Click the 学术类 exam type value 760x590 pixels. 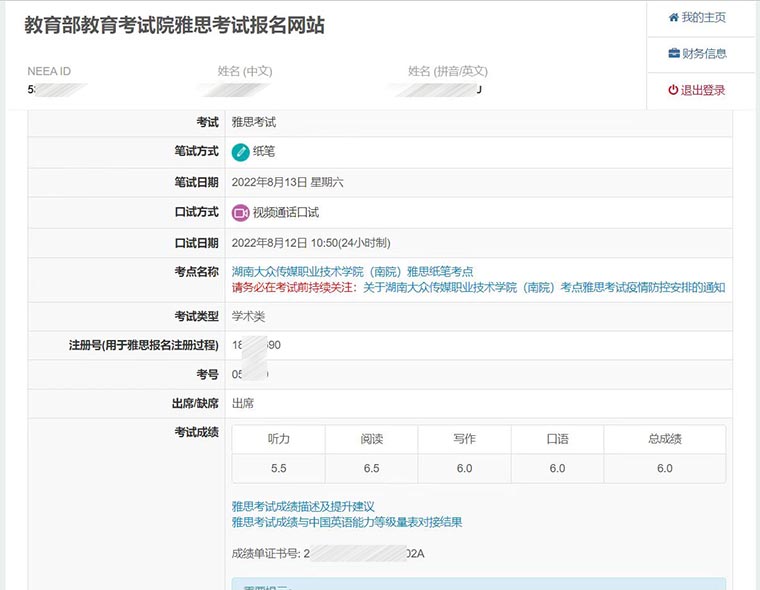(x=248, y=317)
